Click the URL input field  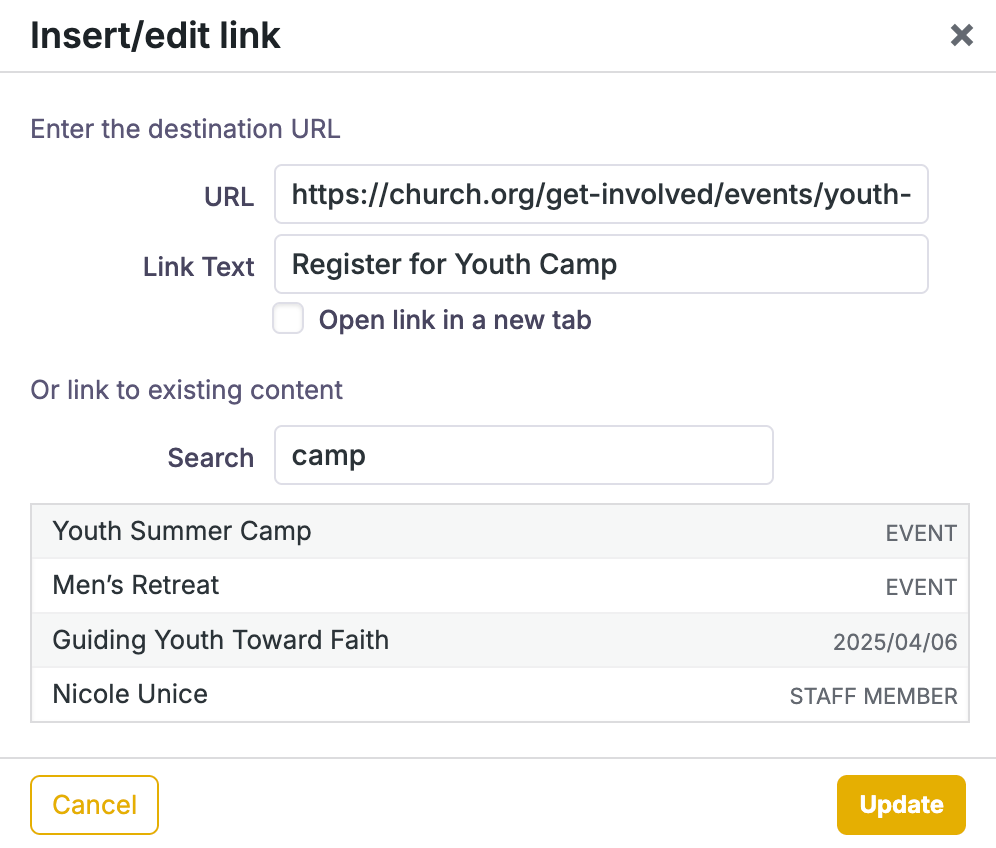601,194
